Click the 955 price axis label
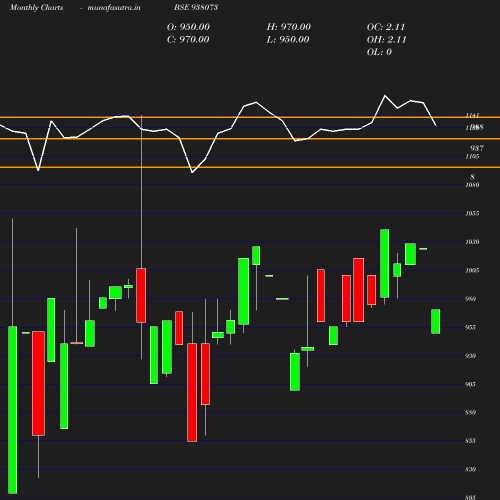The height and width of the screenshot is (500, 500). pyautogui.click(x=470, y=327)
